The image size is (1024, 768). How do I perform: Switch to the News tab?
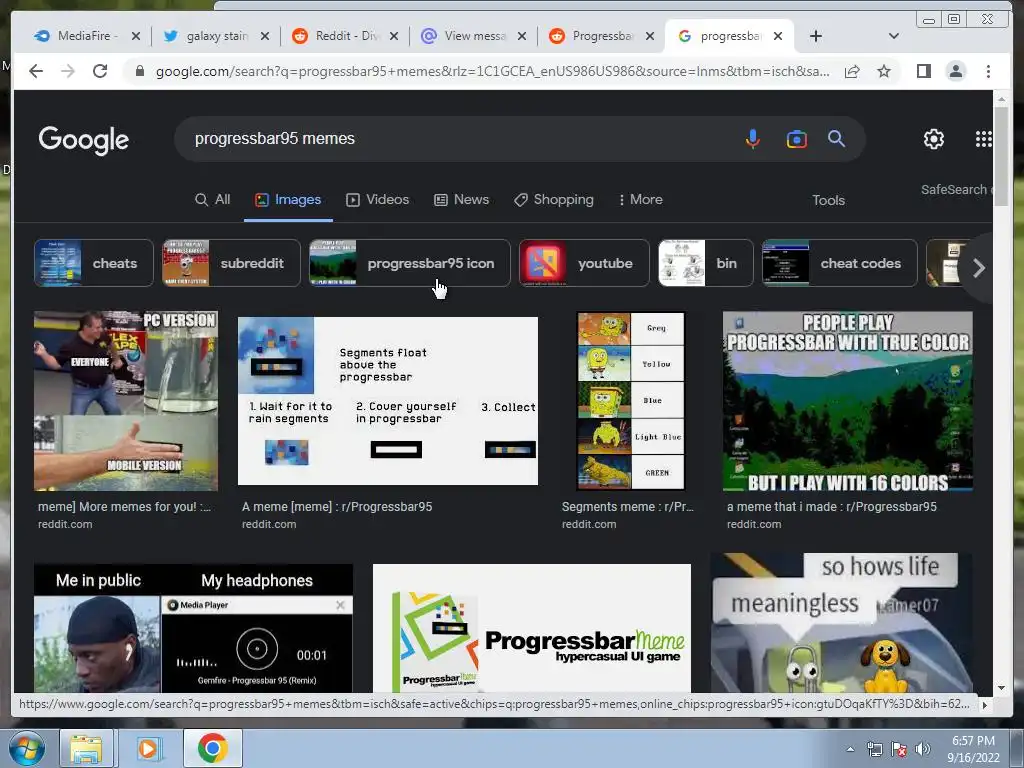[462, 200]
